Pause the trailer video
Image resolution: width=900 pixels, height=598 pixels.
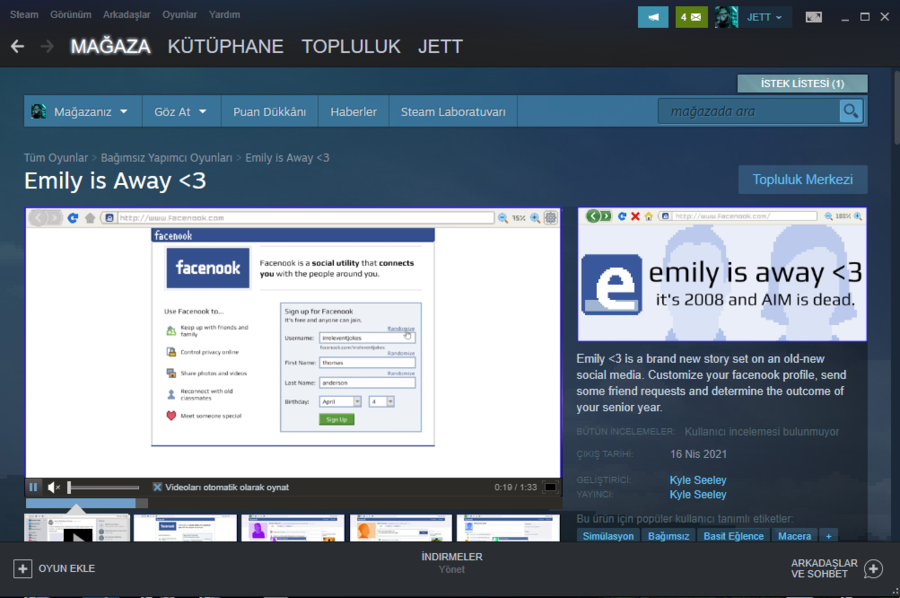pyautogui.click(x=33, y=487)
